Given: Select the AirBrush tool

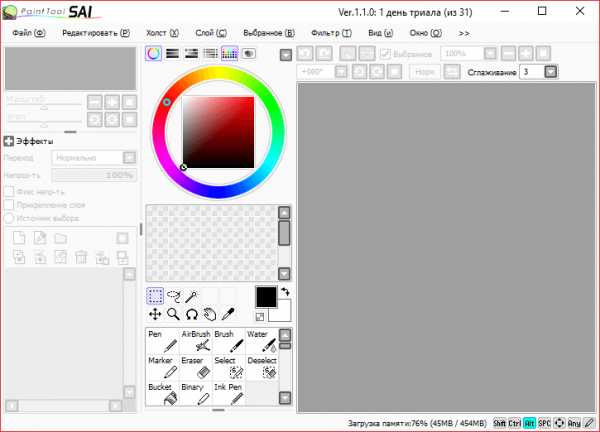Looking at the screenshot, I should (x=196, y=341).
